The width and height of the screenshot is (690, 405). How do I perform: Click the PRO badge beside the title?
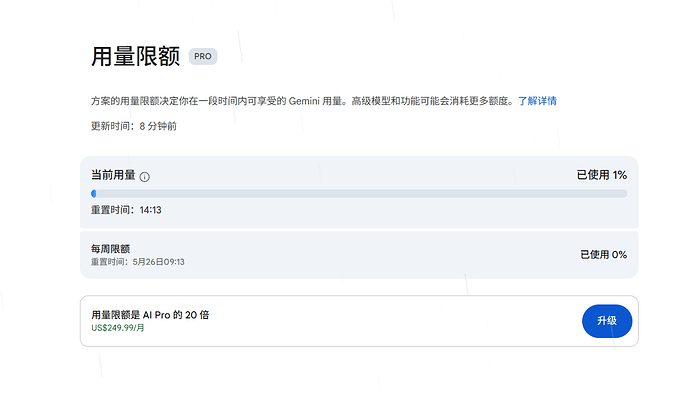203,56
